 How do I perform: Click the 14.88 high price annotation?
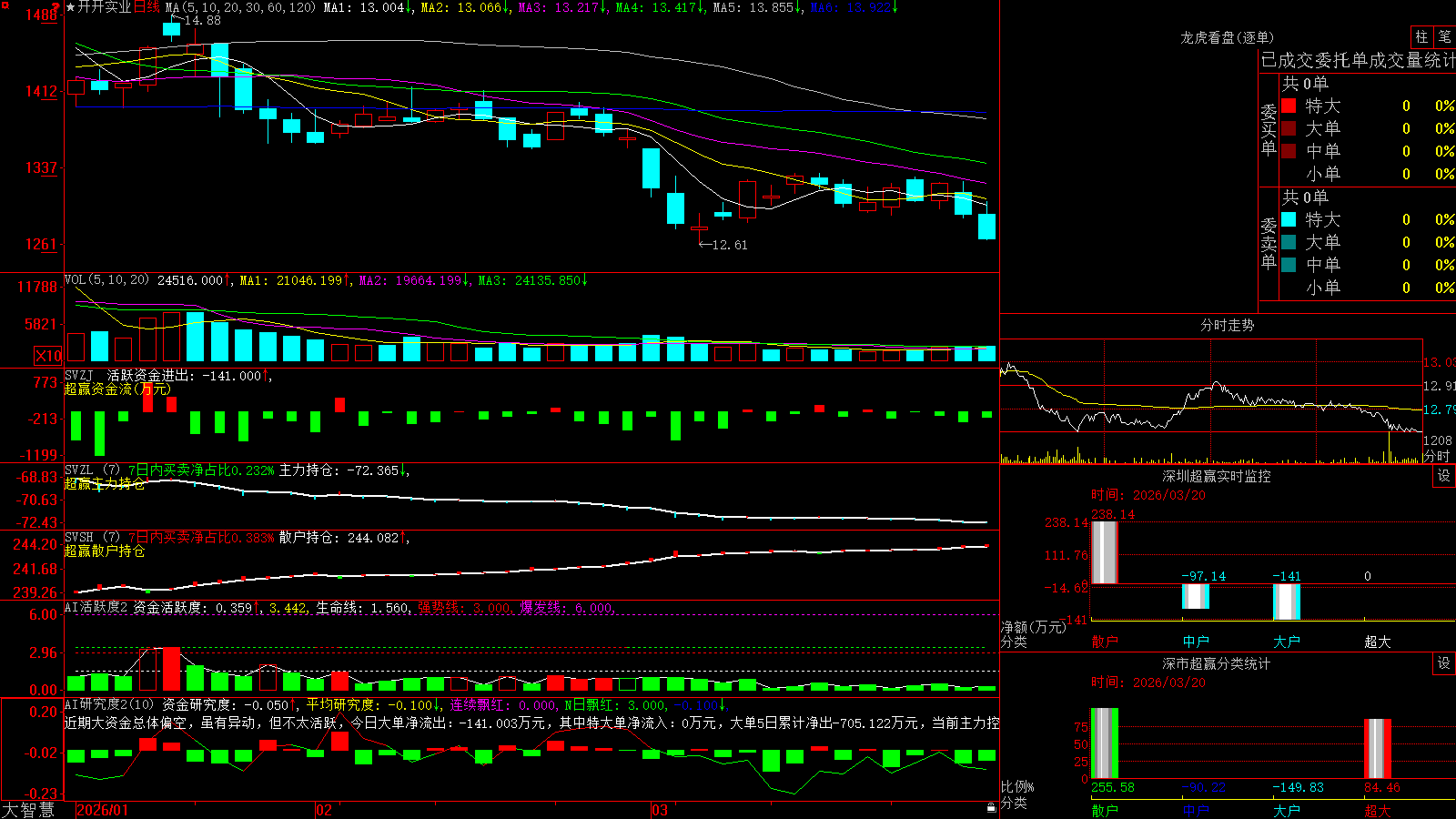[x=202, y=20]
